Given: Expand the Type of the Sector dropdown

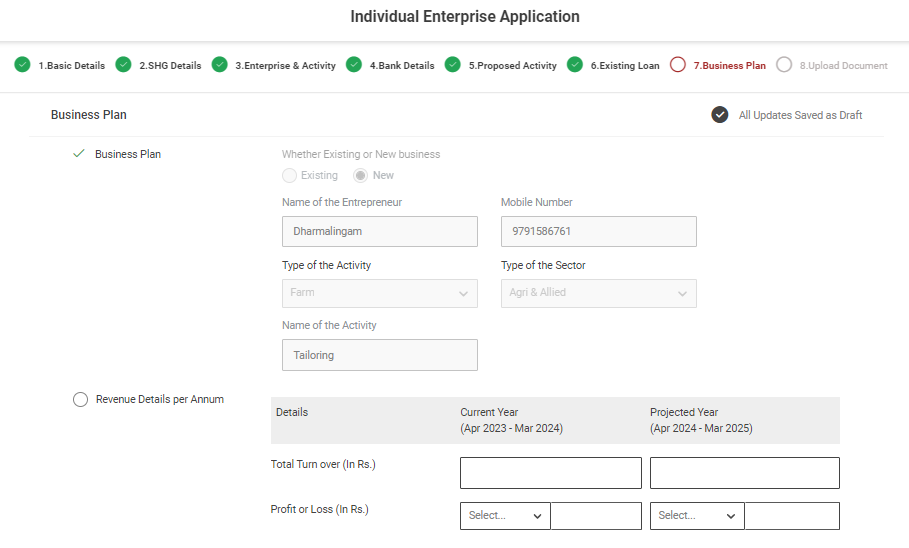Looking at the screenshot, I should point(598,293).
